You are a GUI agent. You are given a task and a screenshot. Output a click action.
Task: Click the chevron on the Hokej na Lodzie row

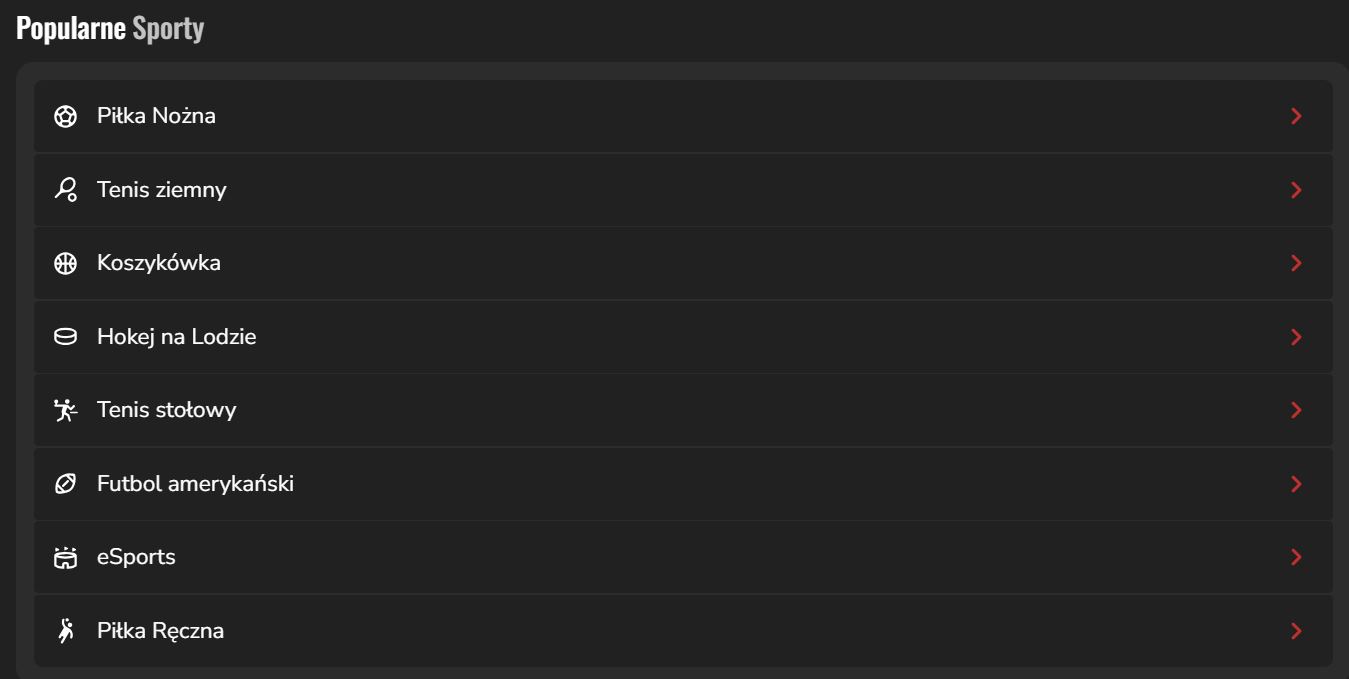tap(1296, 337)
